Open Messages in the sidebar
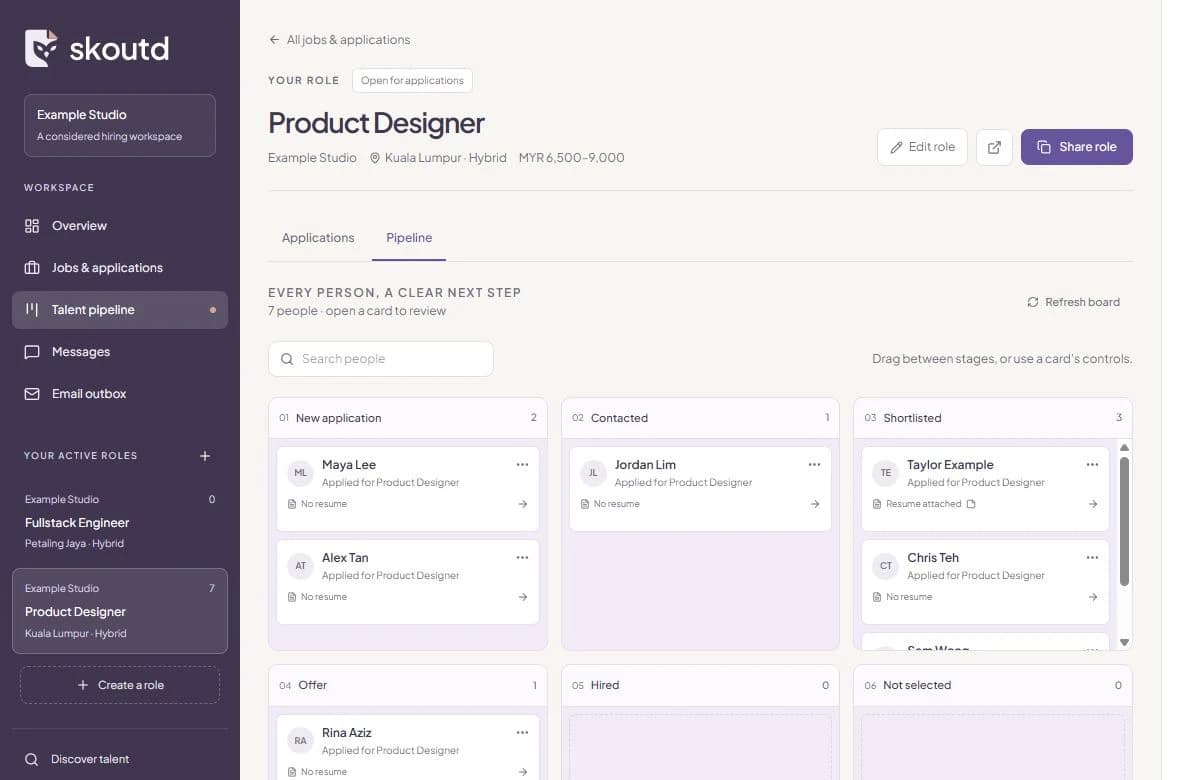Viewport: 1185px width, 780px height. 120,351
